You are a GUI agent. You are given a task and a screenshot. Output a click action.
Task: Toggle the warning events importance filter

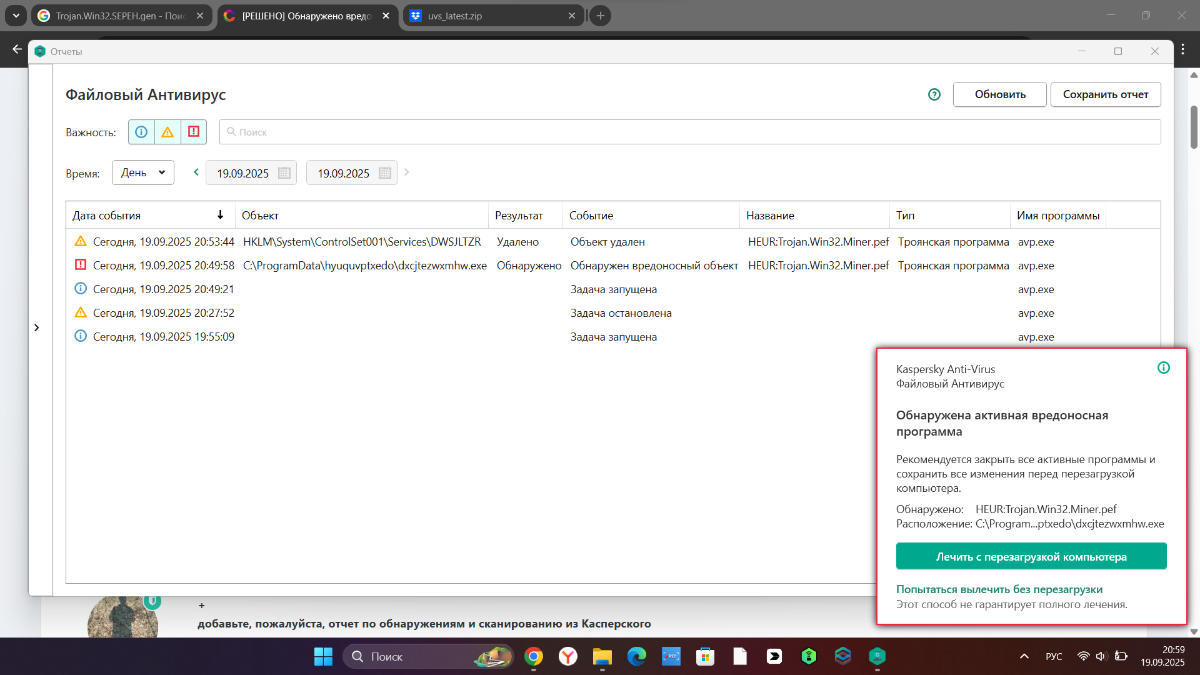click(x=167, y=132)
